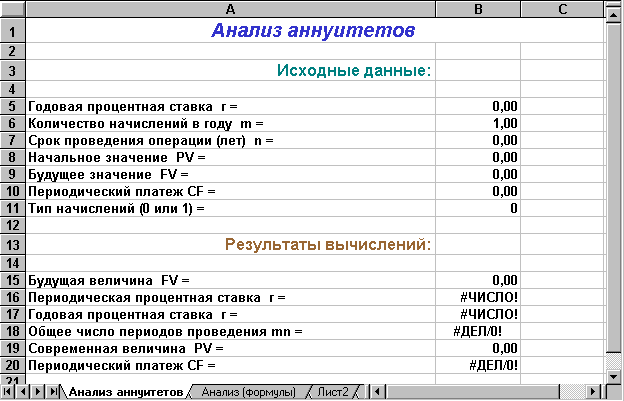This screenshot has width=624, height=401.
Task: Select column A header
Action: pyautogui.click(x=231, y=9)
